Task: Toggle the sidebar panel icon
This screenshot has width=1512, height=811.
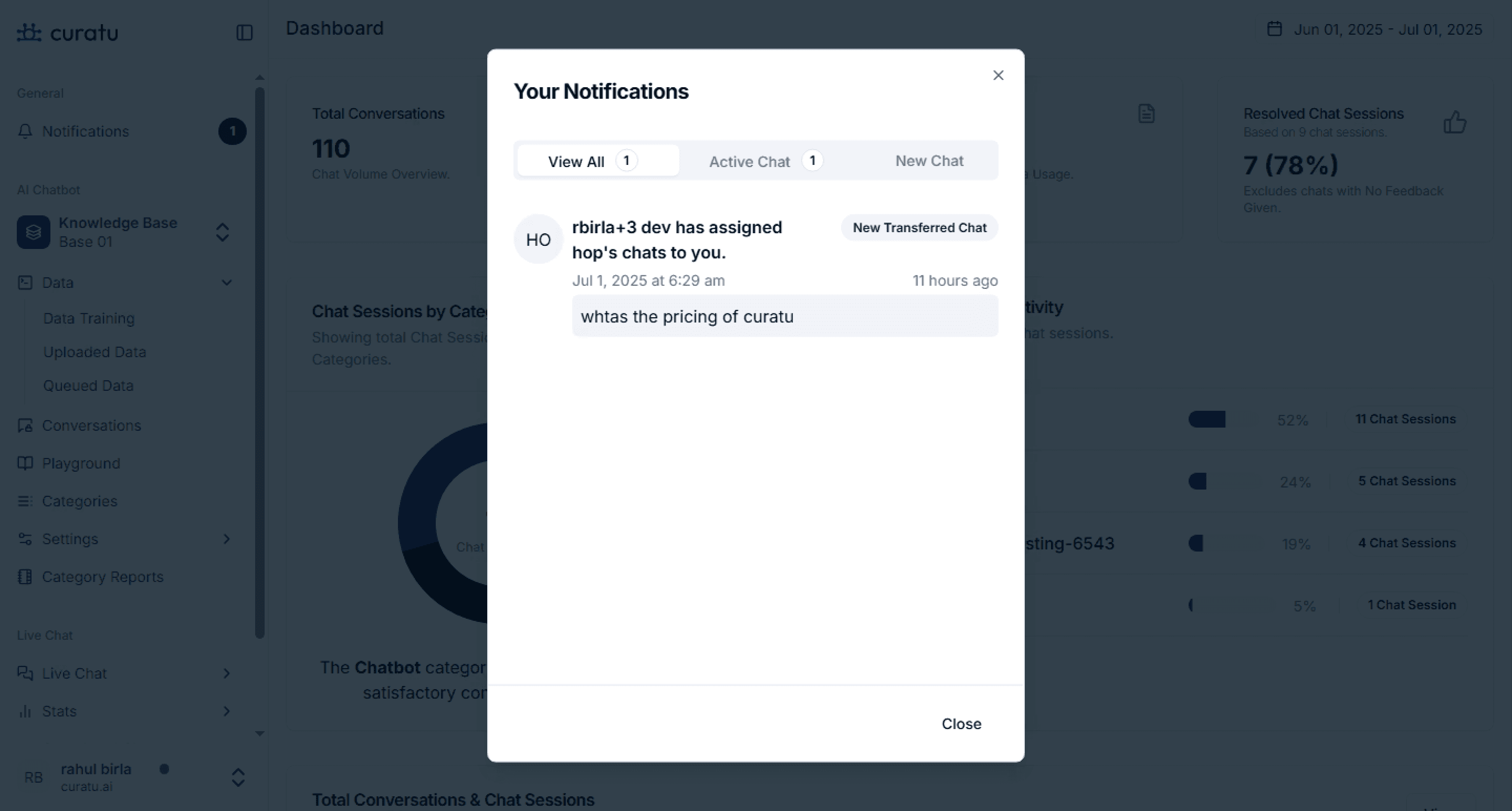Action: point(244,32)
